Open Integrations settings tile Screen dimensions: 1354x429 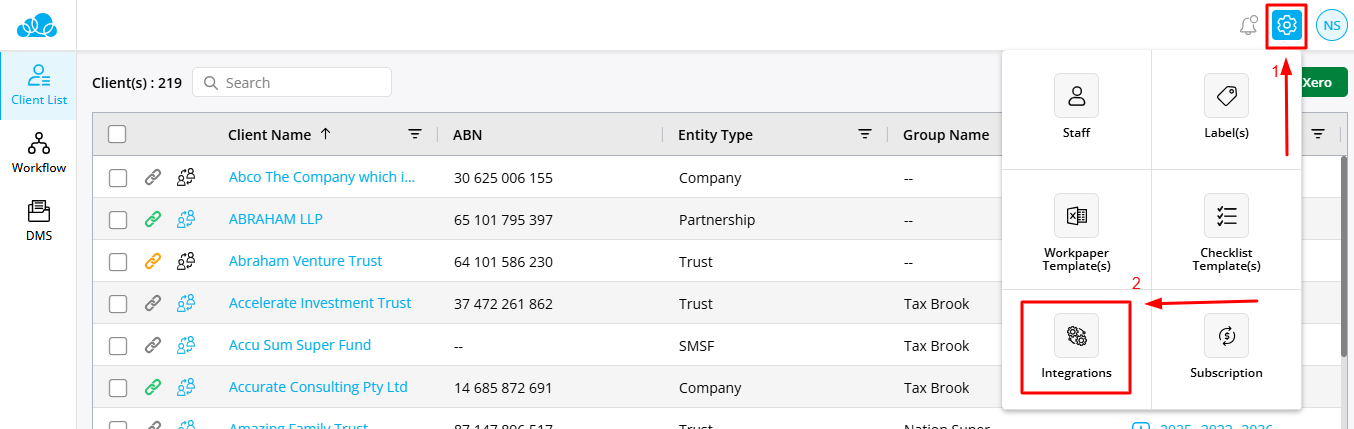coord(1076,347)
